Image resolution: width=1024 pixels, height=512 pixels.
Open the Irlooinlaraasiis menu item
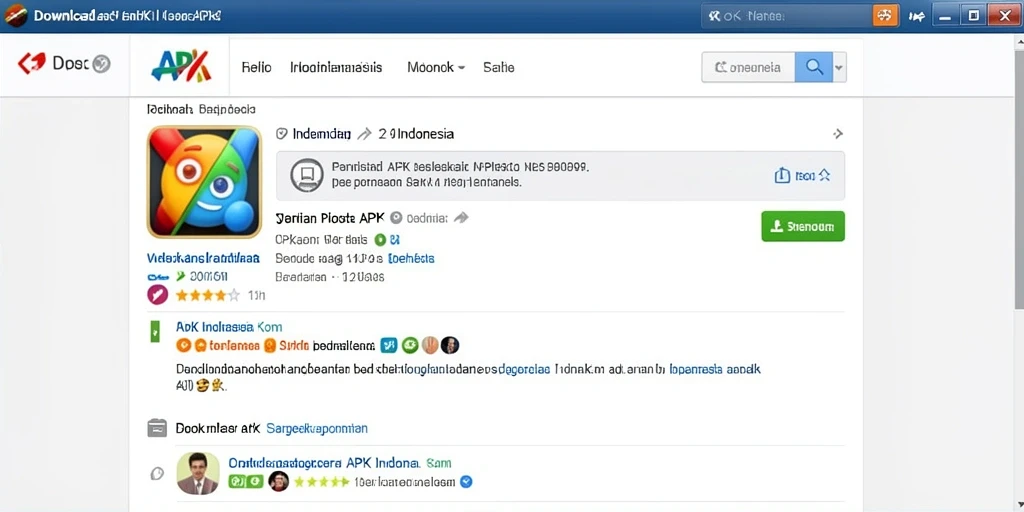tap(336, 67)
